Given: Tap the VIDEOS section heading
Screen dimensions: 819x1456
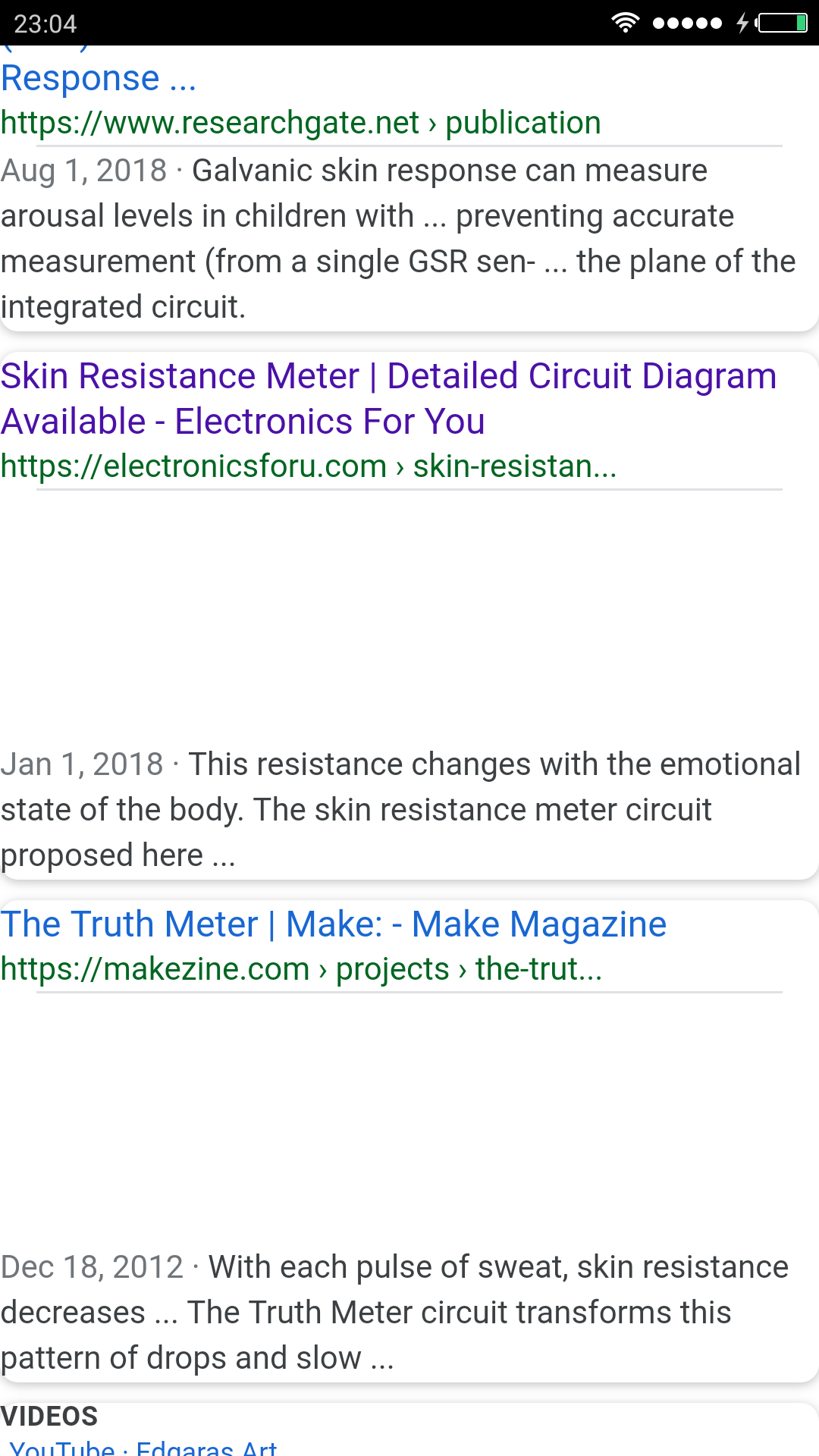Looking at the screenshot, I should click(x=49, y=1417).
